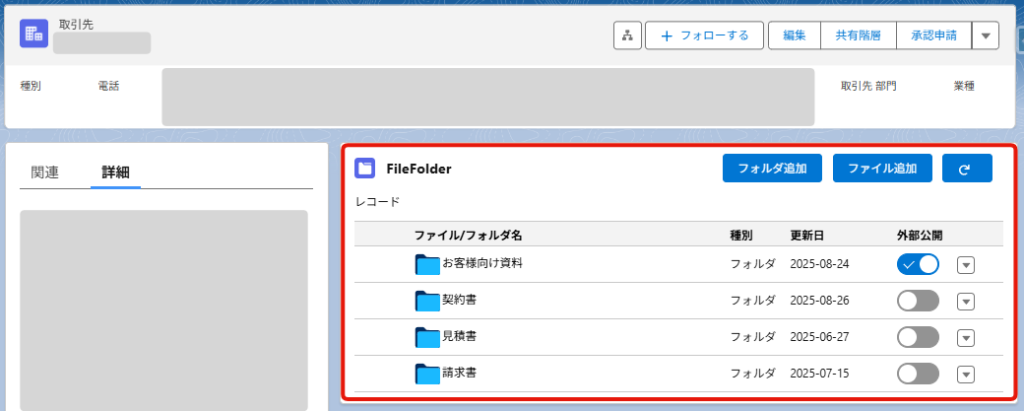Viewport: 1024px width, 411px height.
Task: Switch to the 関連 tab
Action: (45, 173)
